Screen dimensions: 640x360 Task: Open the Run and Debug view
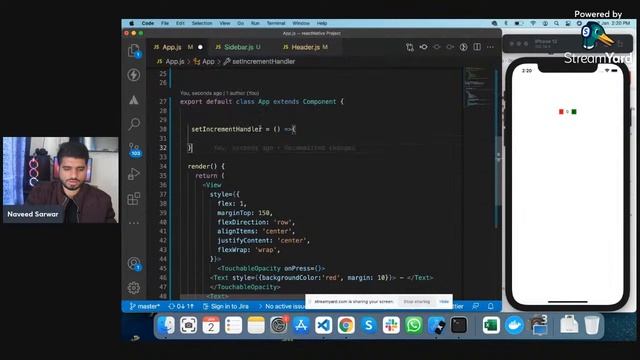(134, 174)
